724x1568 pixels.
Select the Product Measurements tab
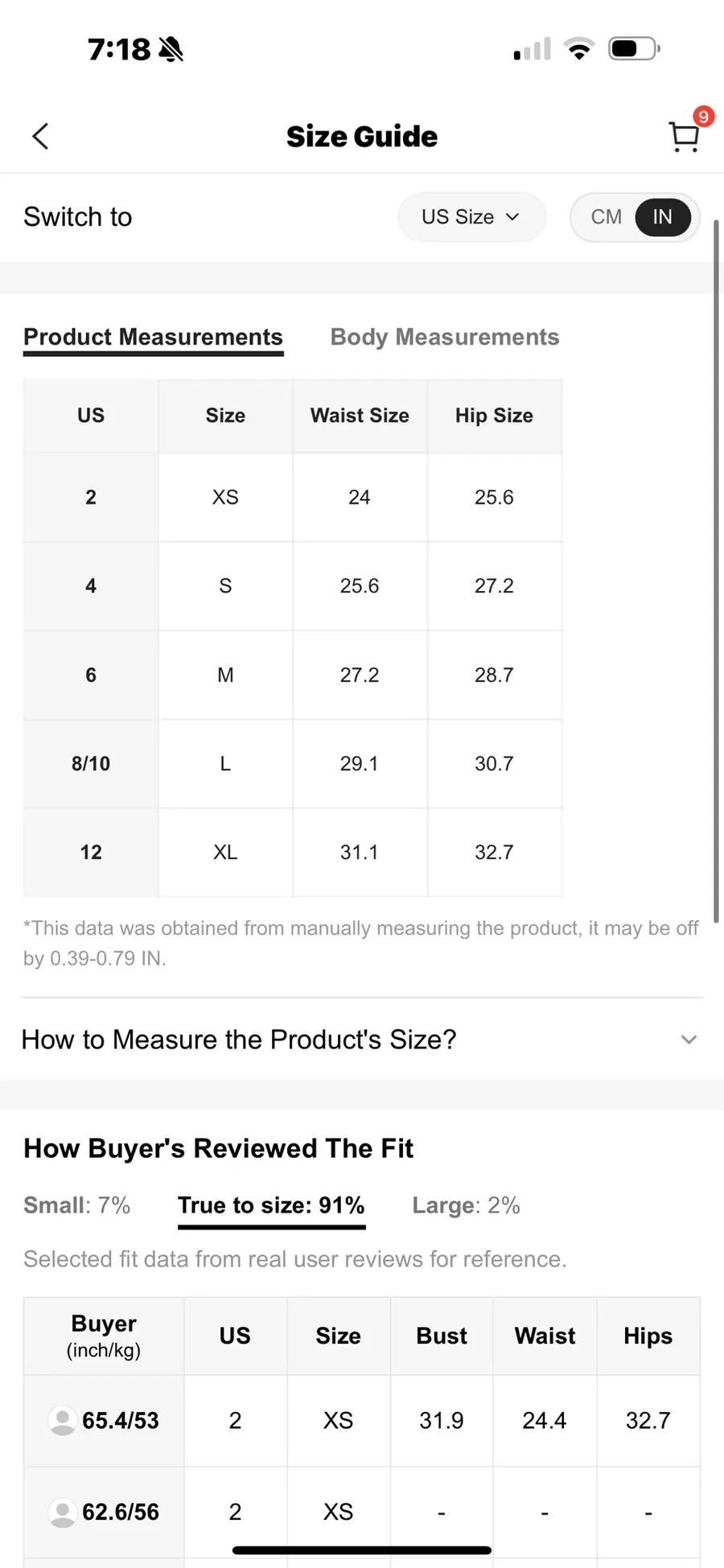click(x=153, y=338)
